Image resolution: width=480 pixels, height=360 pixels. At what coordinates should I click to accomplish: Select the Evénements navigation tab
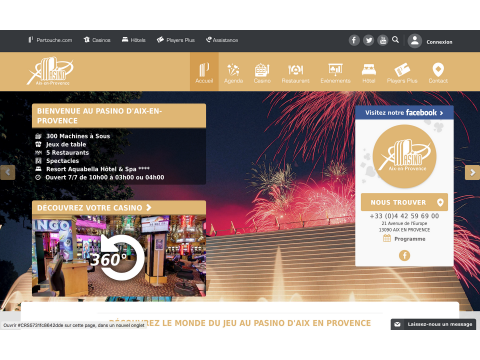pos(335,73)
